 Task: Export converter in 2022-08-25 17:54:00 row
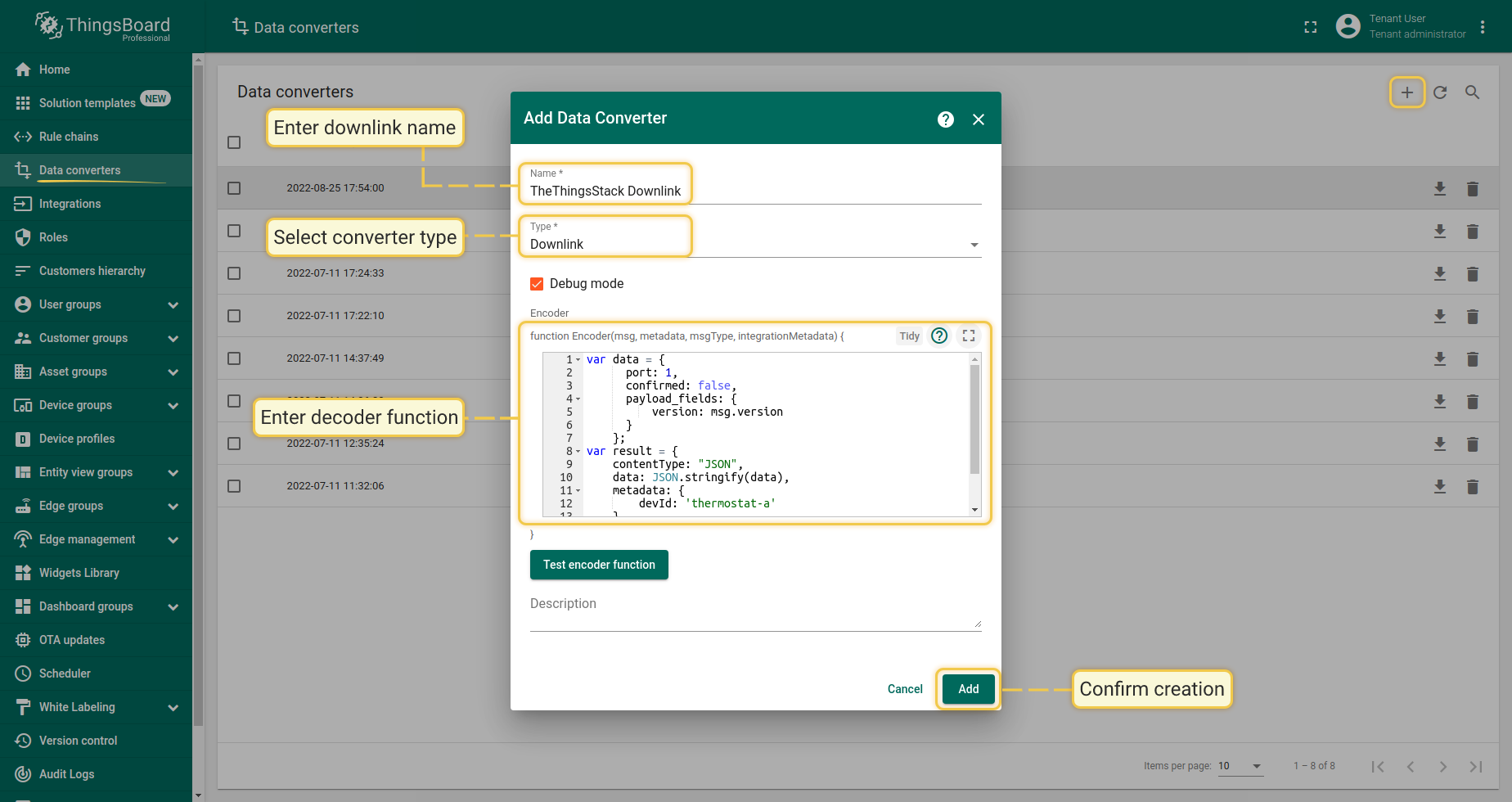tap(1440, 189)
